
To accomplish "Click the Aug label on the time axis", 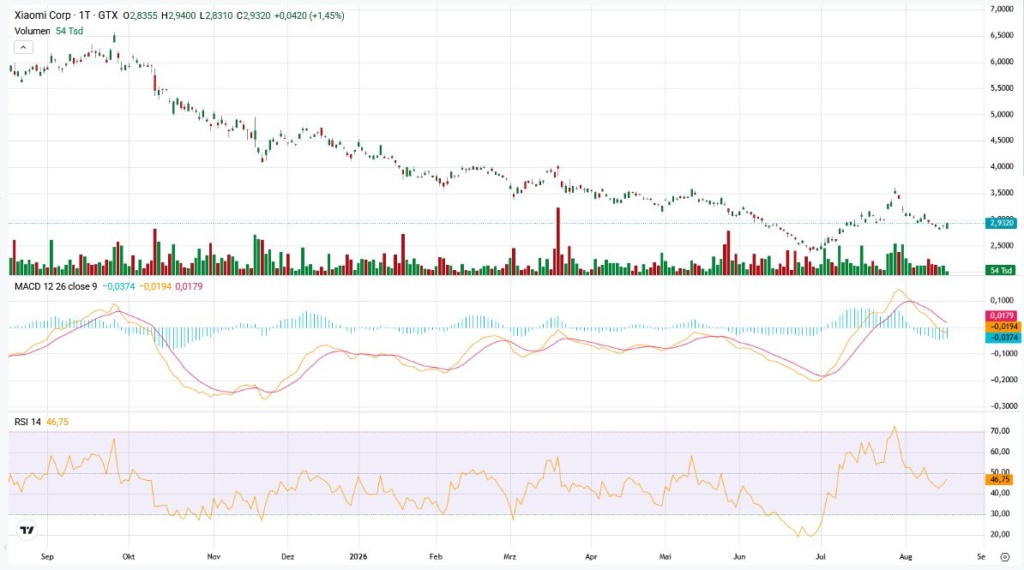I will [x=905, y=557].
